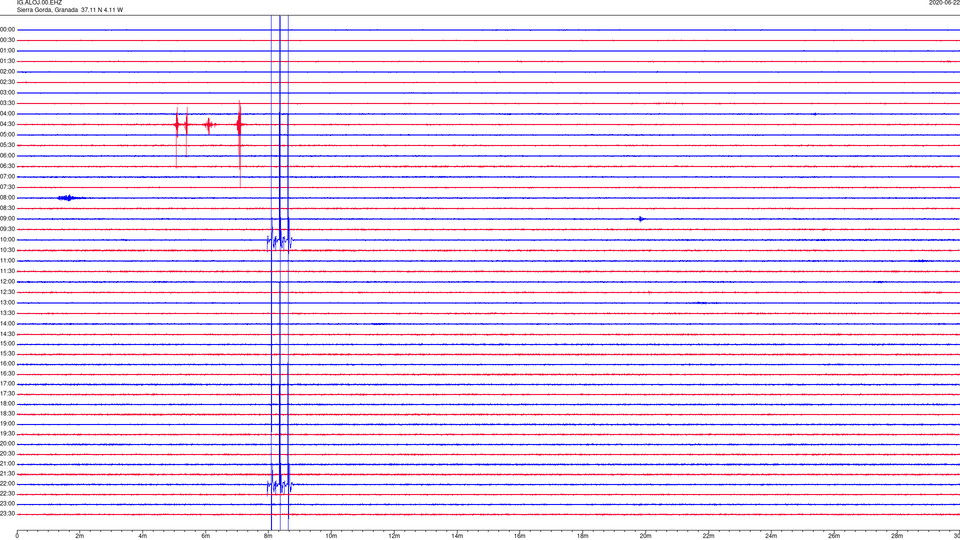
Task: Click the 22m tick label on time axis
Action: coord(708,536)
